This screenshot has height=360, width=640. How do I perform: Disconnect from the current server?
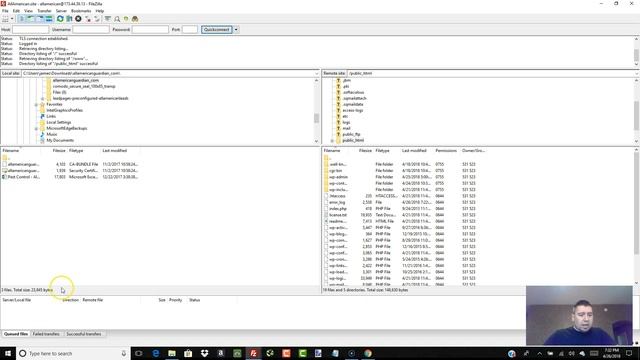(88, 19)
